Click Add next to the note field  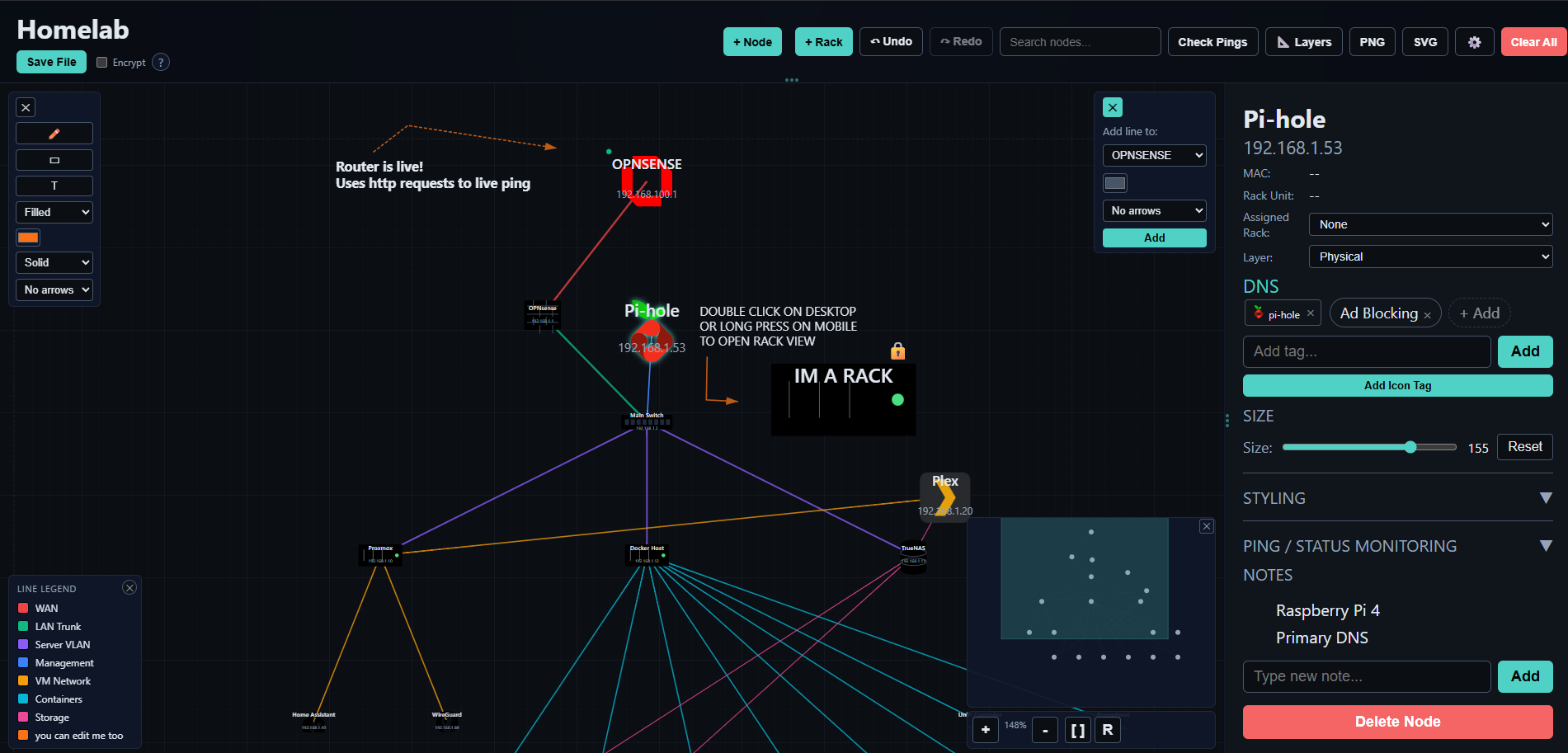pyautogui.click(x=1525, y=676)
